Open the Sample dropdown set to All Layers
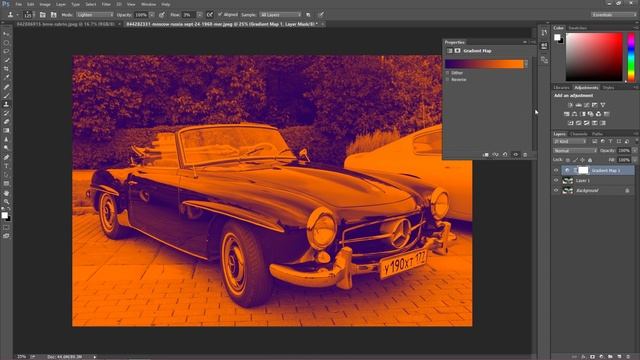 [280, 15]
